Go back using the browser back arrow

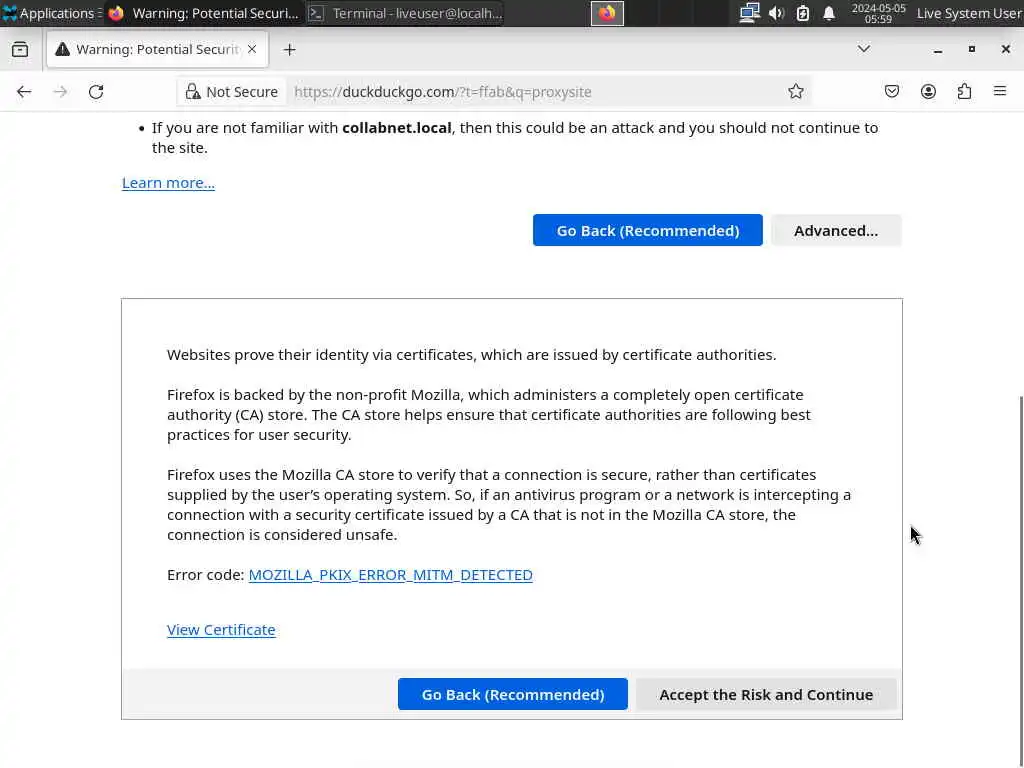[24, 92]
